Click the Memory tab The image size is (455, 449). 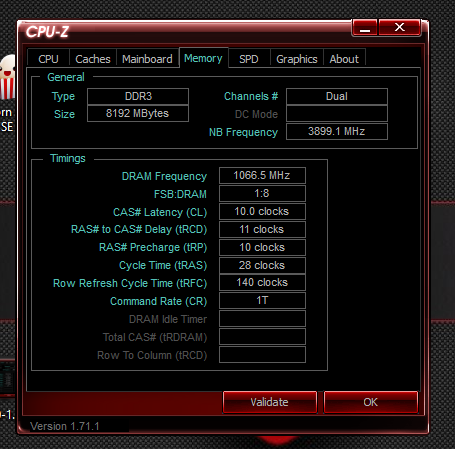(203, 58)
